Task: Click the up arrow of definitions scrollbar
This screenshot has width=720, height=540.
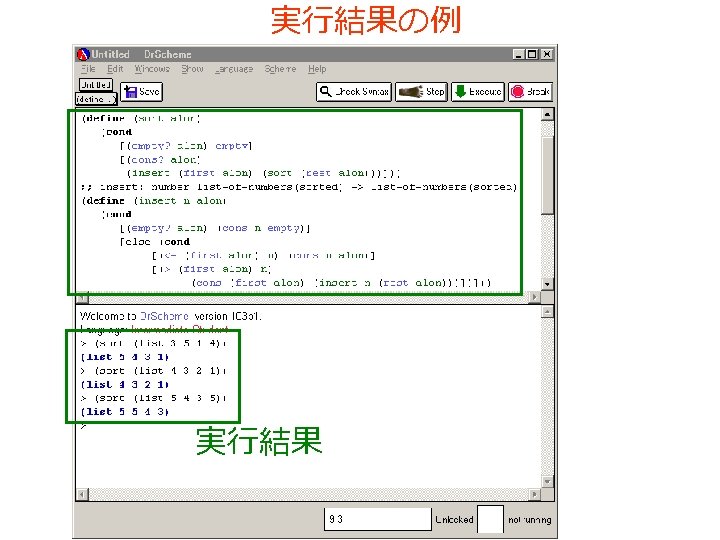Action: (547, 114)
